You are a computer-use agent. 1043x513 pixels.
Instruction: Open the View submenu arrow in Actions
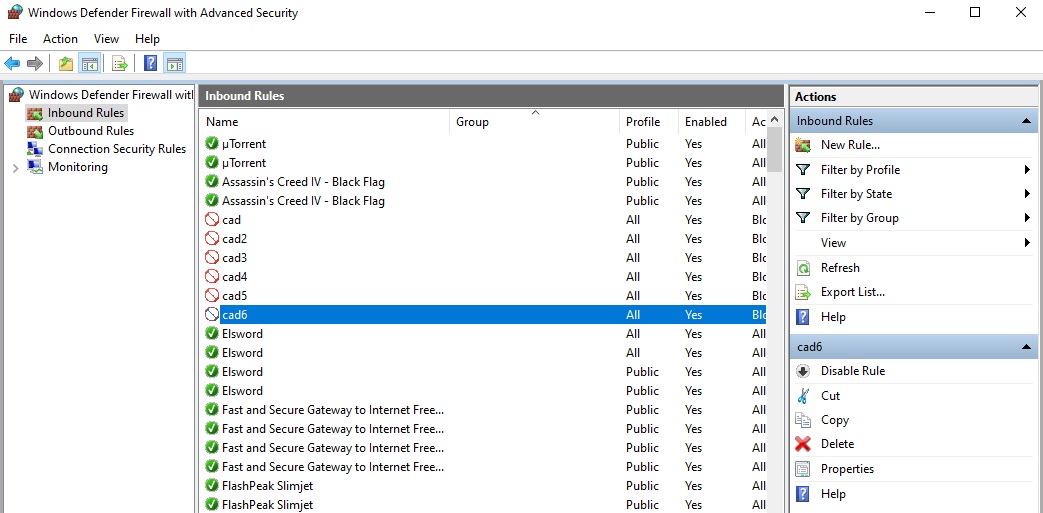coord(1028,243)
